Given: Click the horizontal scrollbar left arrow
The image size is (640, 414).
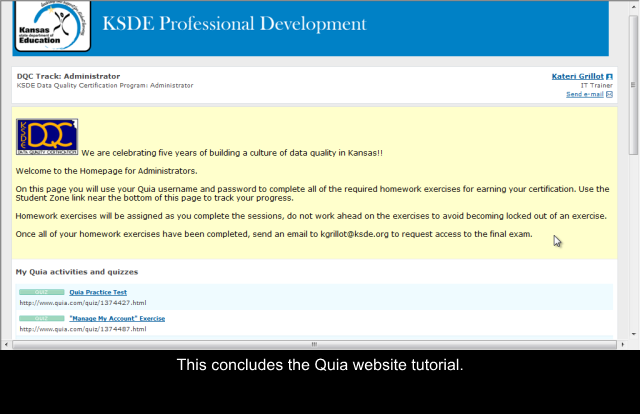Looking at the screenshot, I should click(x=7, y=344).
